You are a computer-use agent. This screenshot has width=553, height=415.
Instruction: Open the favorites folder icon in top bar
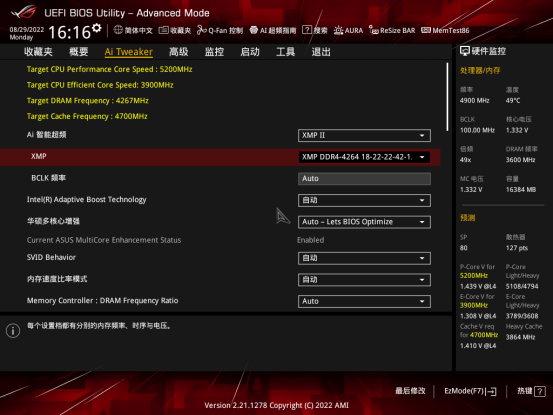tap(163, 30)
